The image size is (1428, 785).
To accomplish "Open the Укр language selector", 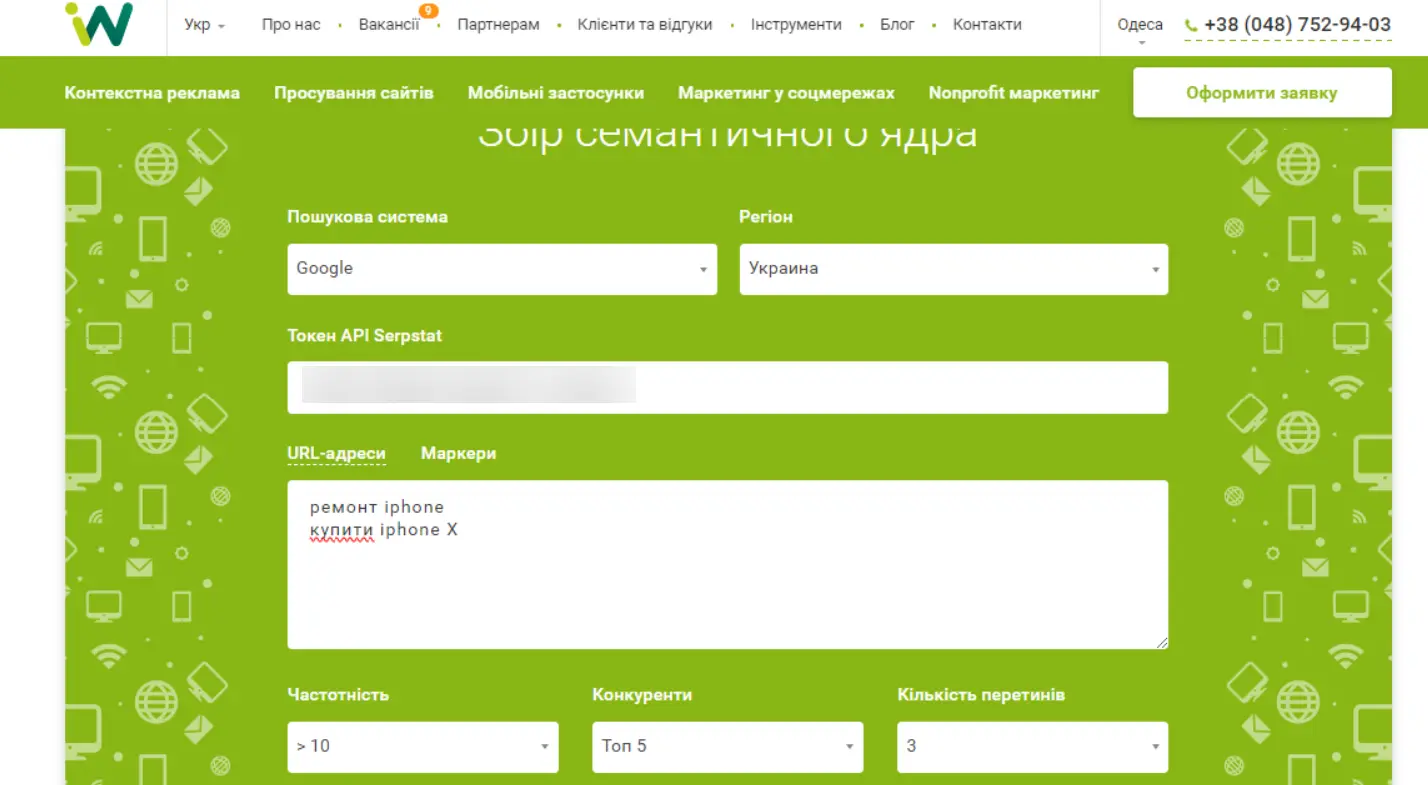I will click(204, 25).
